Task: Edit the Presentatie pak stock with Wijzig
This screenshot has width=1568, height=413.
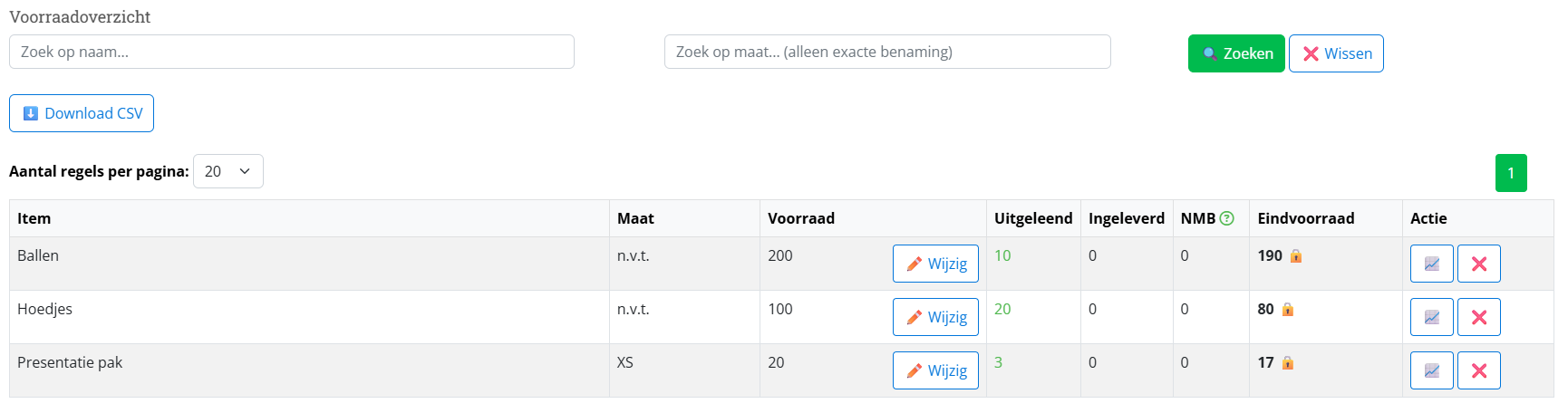Action: point(935,370)
